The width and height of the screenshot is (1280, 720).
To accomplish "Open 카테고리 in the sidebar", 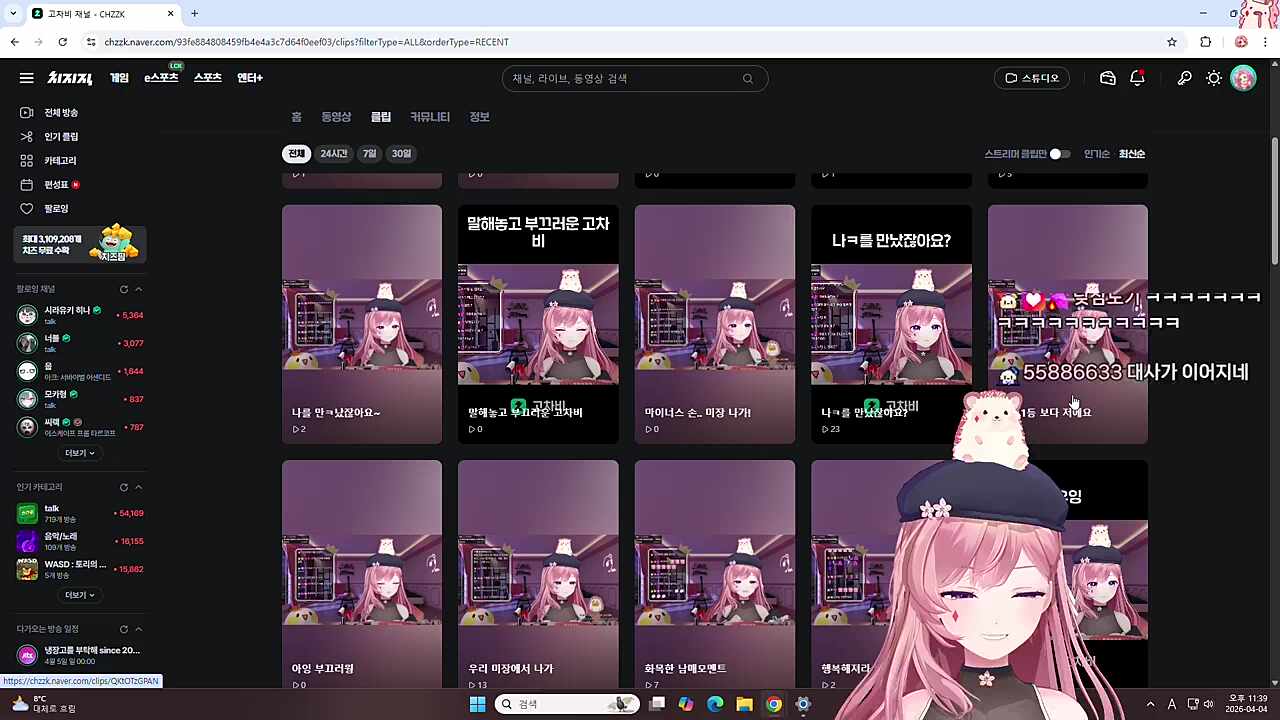I will (x=60, y=161).
